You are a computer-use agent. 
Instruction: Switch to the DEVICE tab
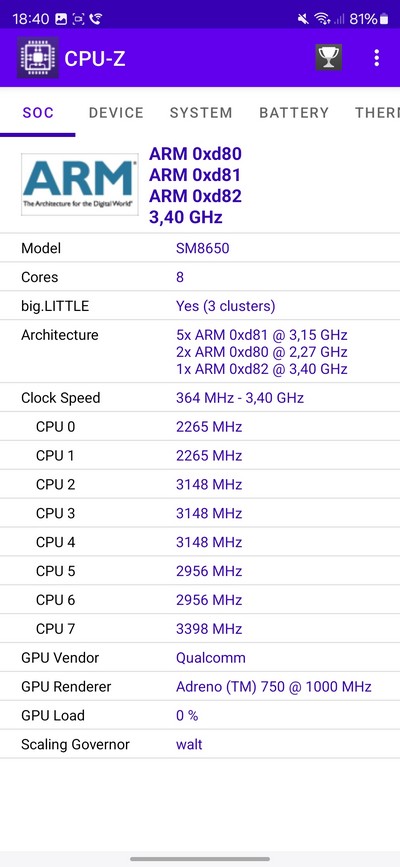[x=116, y=113]
